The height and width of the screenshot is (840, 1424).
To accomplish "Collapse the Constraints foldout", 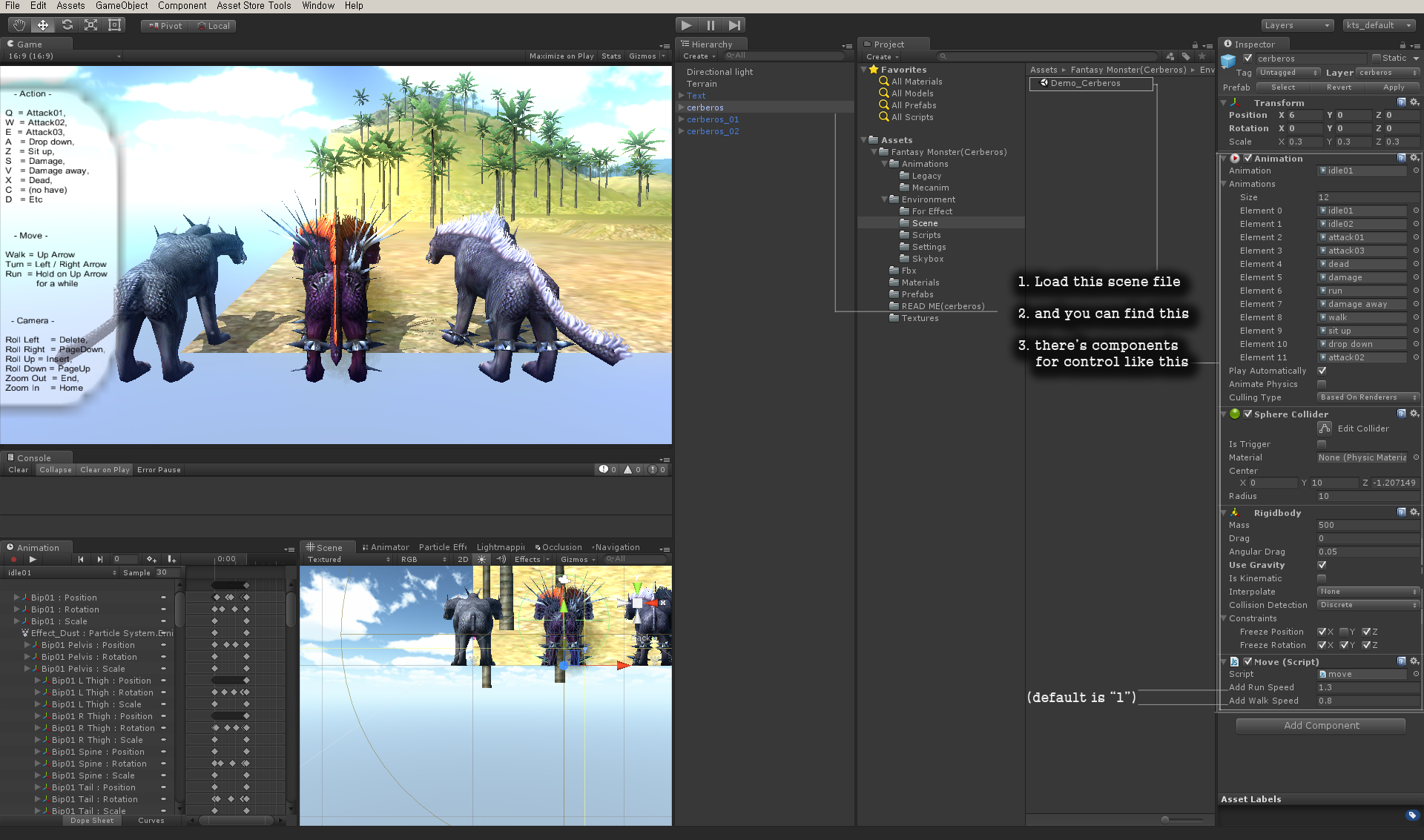I will click(x=1224, y=618).
